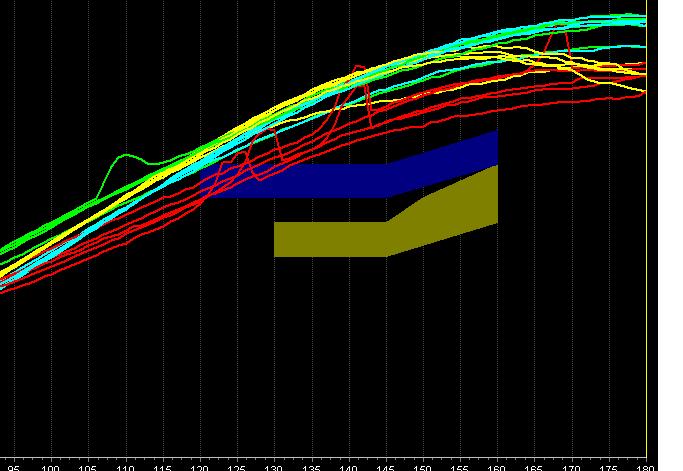Click the green curve bump near 110
The image size is (683, 471).
tap(126, 156)
